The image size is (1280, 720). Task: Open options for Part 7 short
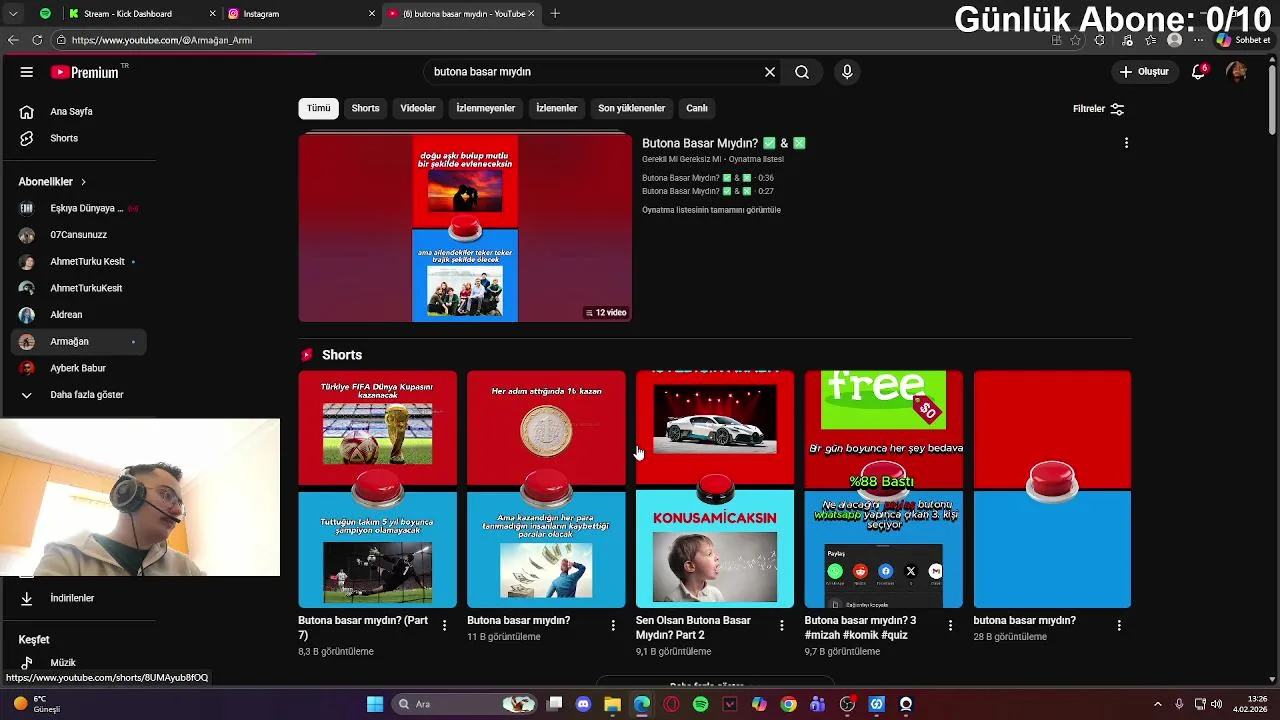(x=445, y=626)
